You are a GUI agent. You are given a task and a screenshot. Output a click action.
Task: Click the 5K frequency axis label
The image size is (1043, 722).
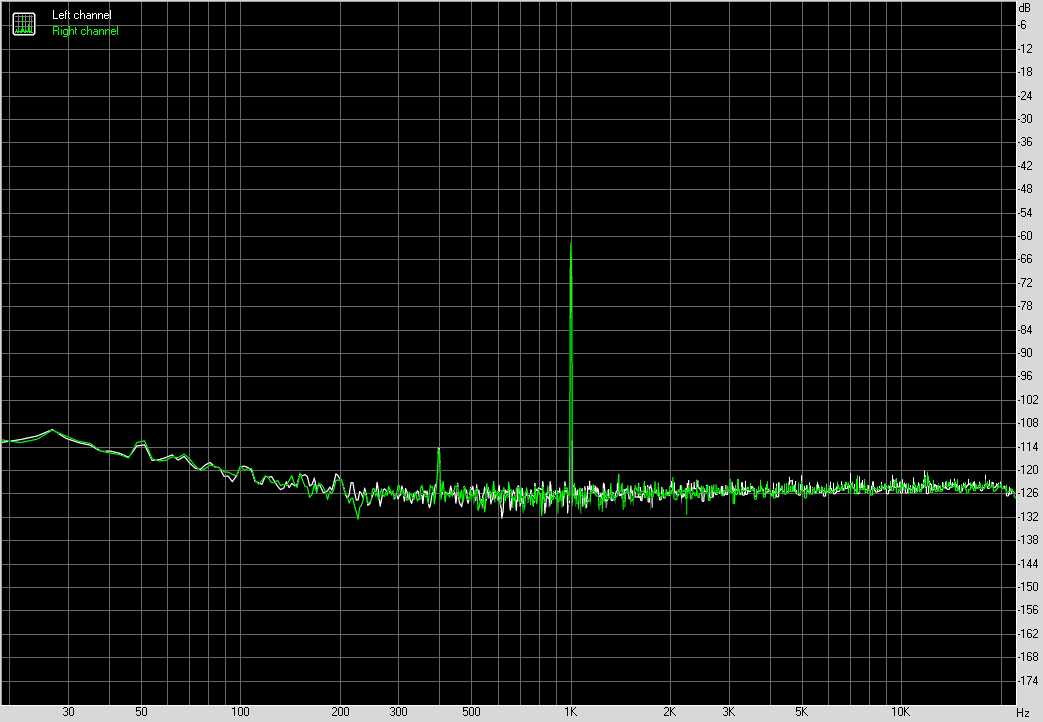(802, 712)
